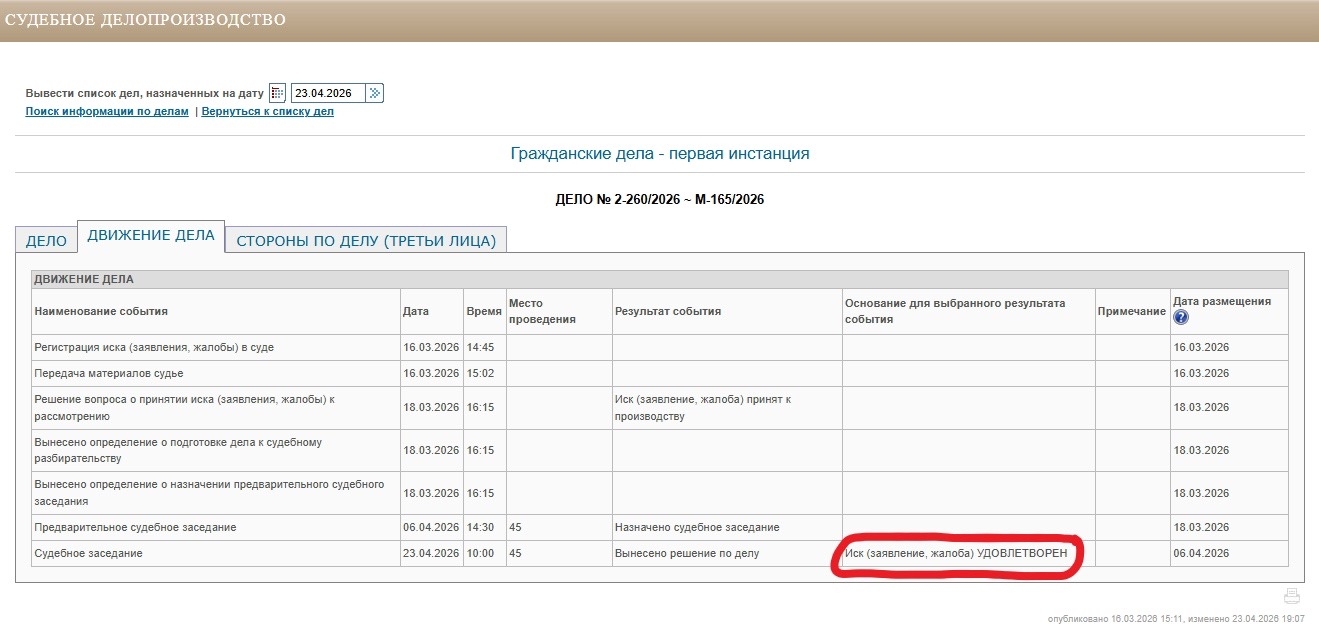This screenshot has width=1319, height=629.
Task: Switch to the ДЕЛО tab
Action: pyautogui.click(x=46, y=241)
